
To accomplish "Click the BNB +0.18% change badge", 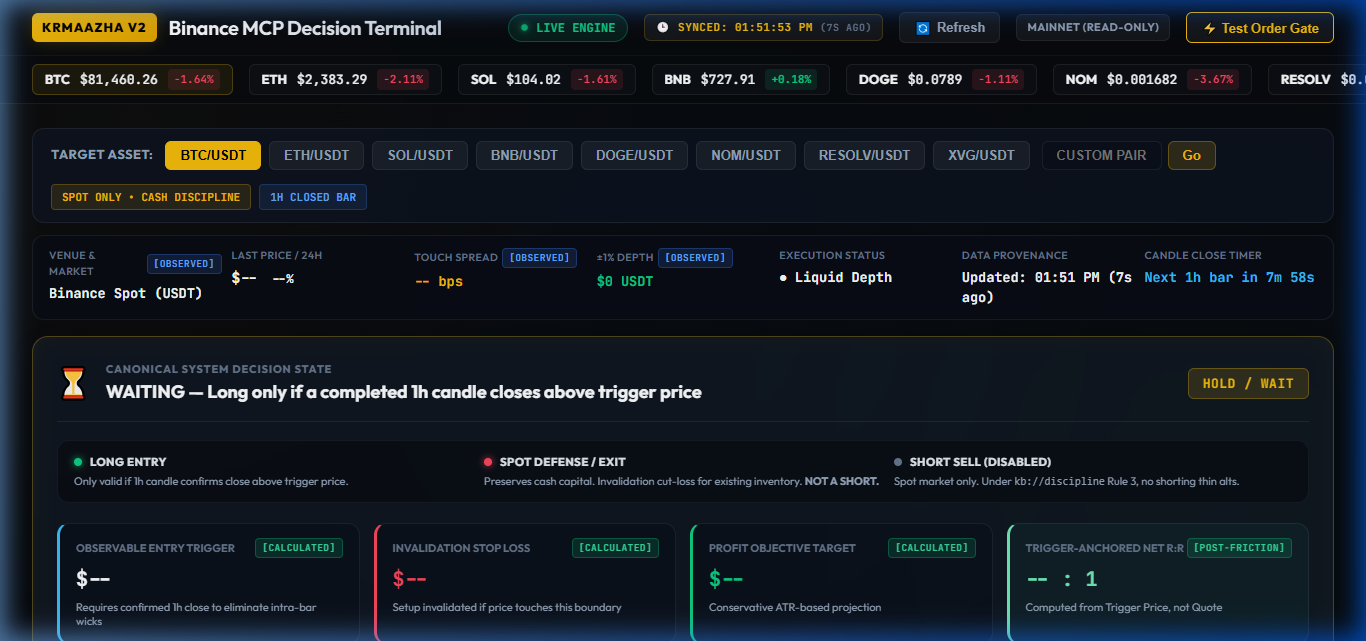I will coord(791,79).
